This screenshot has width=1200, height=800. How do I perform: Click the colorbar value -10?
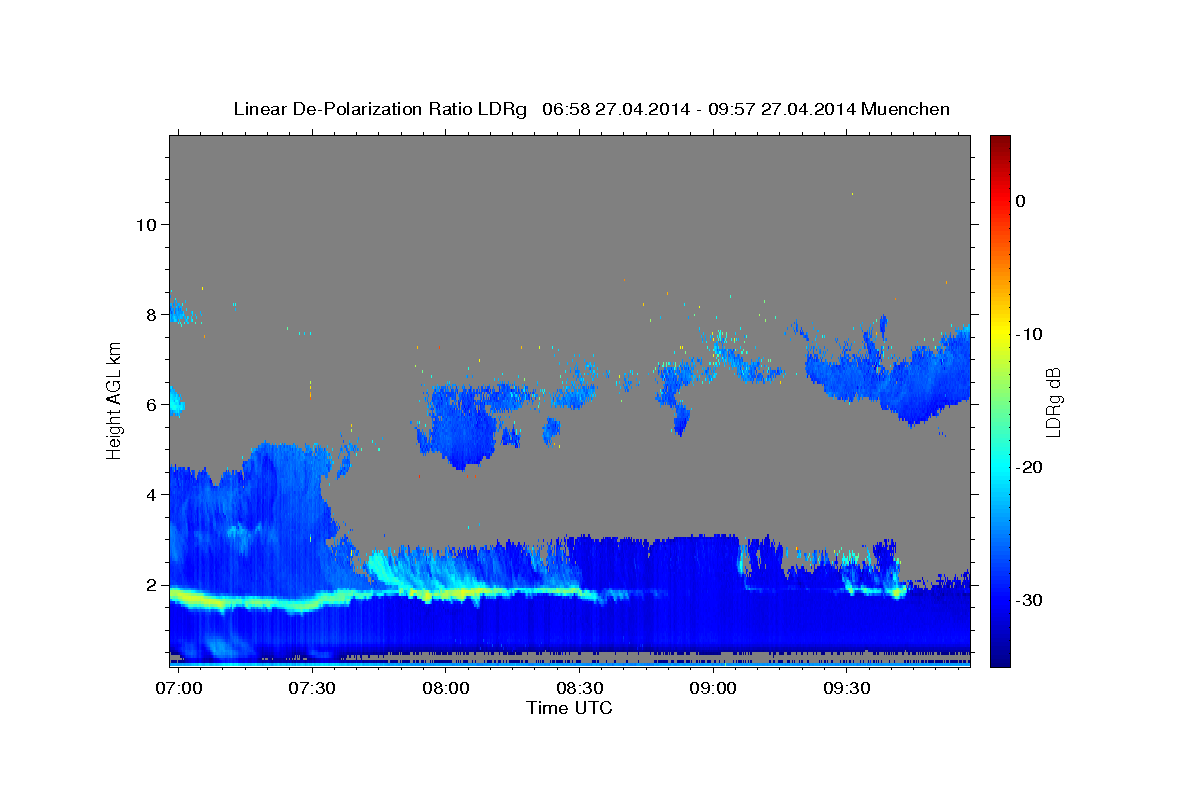[1029, 334]
